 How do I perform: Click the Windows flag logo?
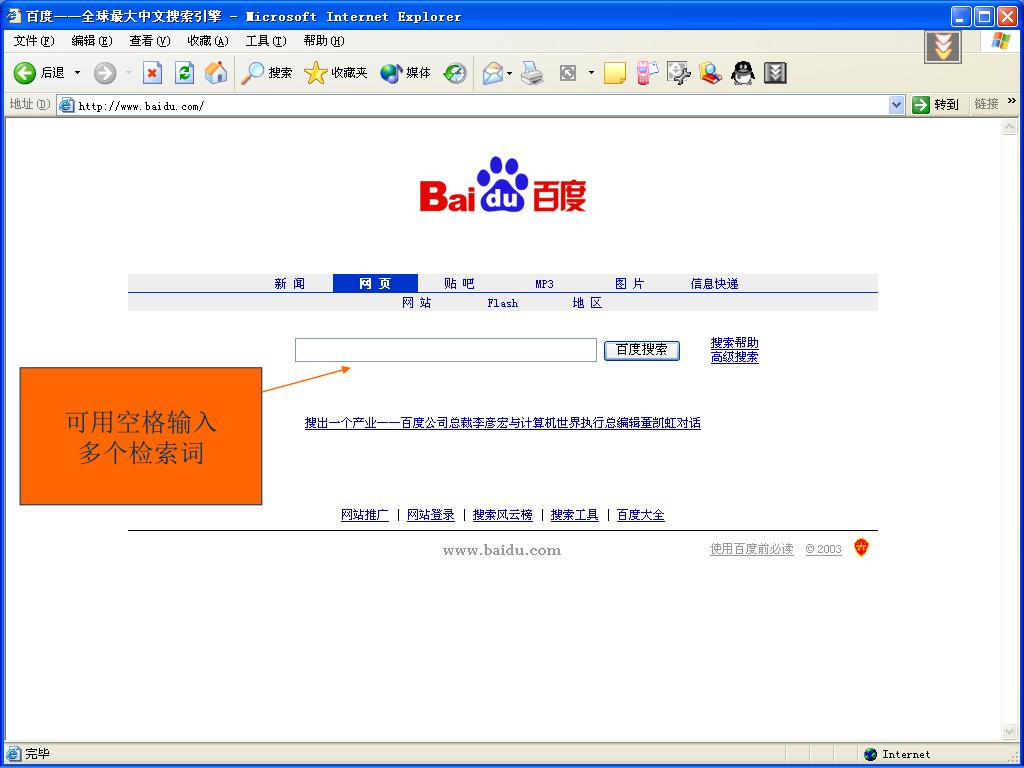[x=1000, y=41]
